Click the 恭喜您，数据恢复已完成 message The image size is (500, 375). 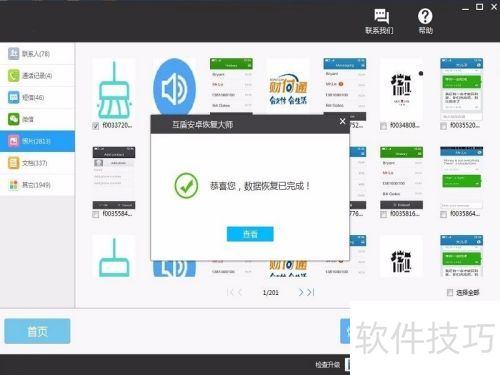click(260, 186)
